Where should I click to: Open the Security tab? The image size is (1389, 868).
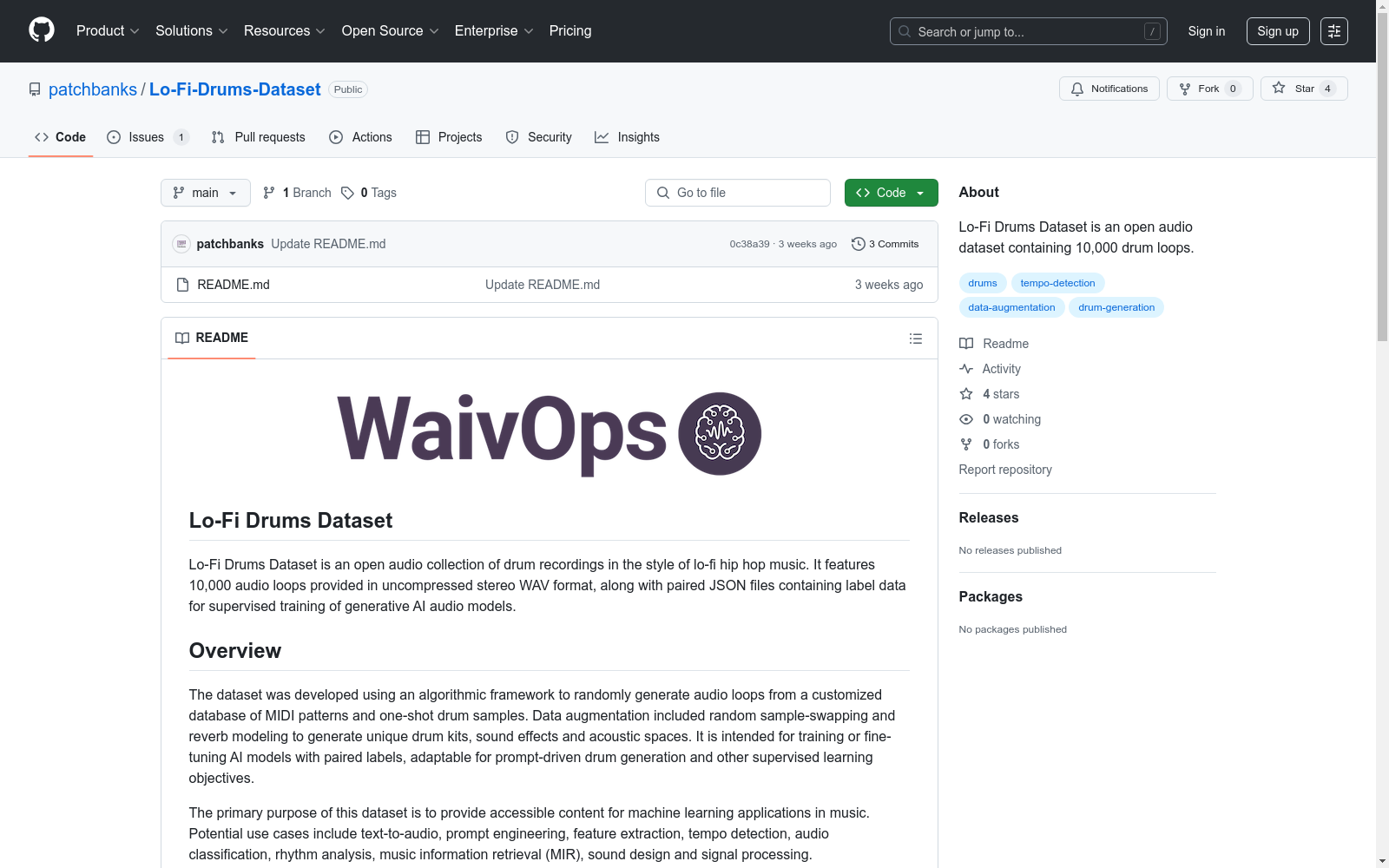pos(539,137)
